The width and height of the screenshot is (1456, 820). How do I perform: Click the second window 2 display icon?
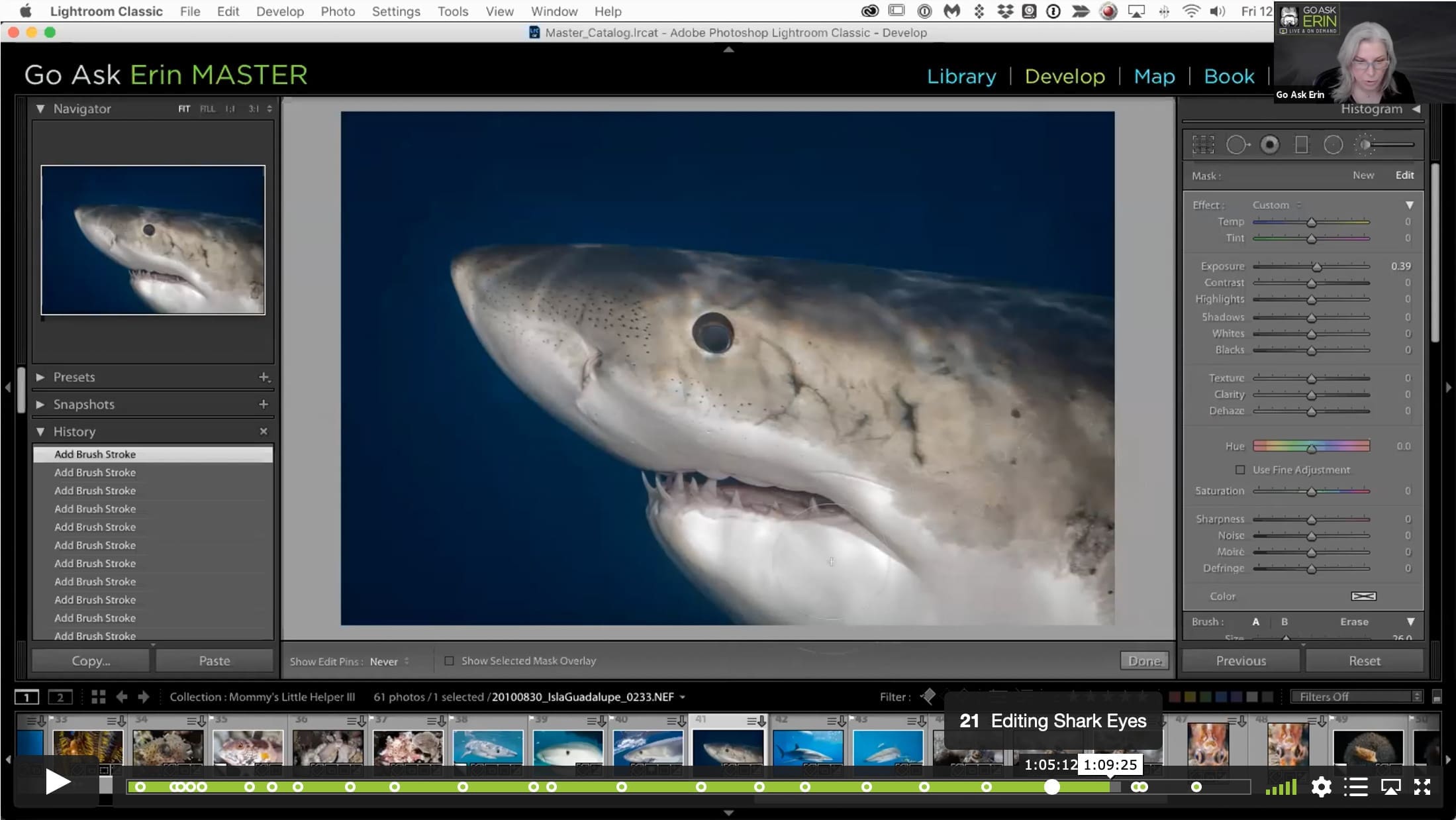(60, 697)
